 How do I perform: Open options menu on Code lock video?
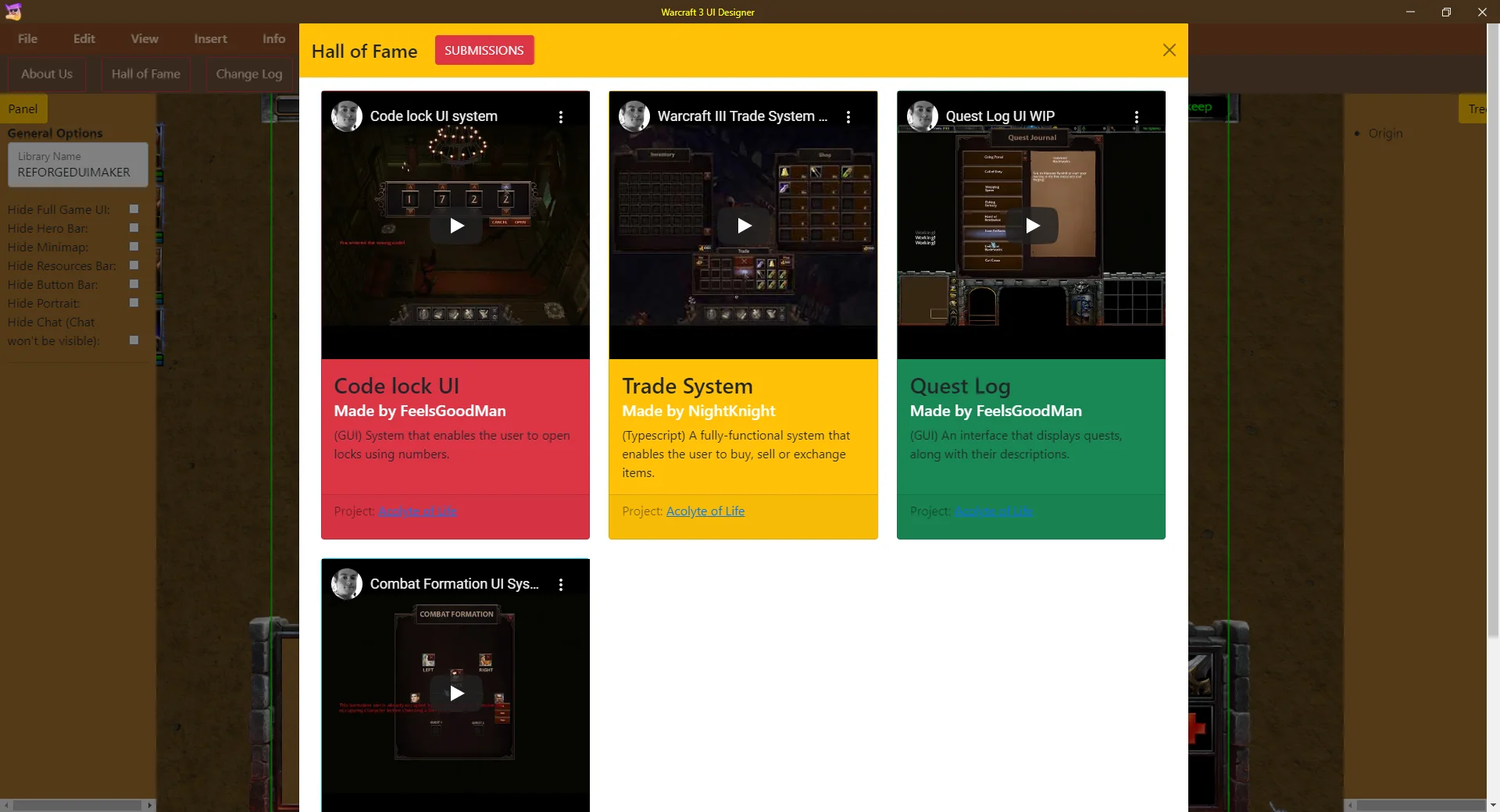561,117
